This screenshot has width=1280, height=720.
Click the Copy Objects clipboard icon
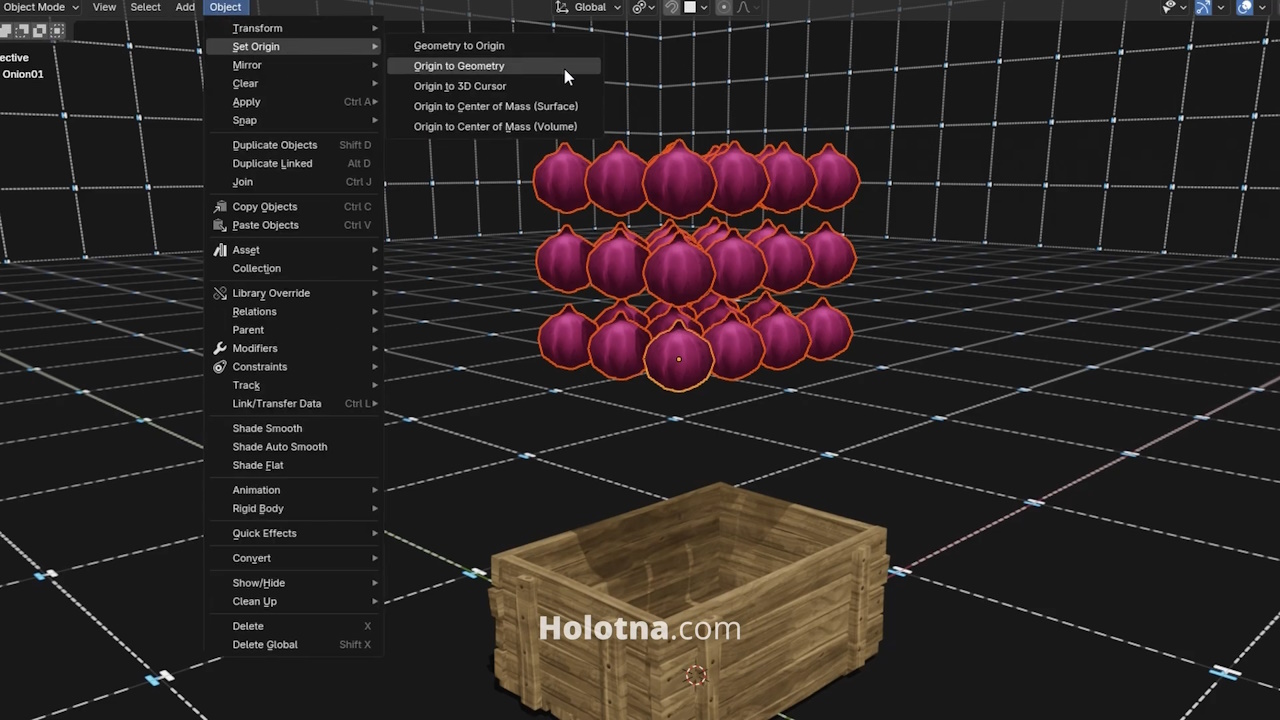tap(220, 207)
